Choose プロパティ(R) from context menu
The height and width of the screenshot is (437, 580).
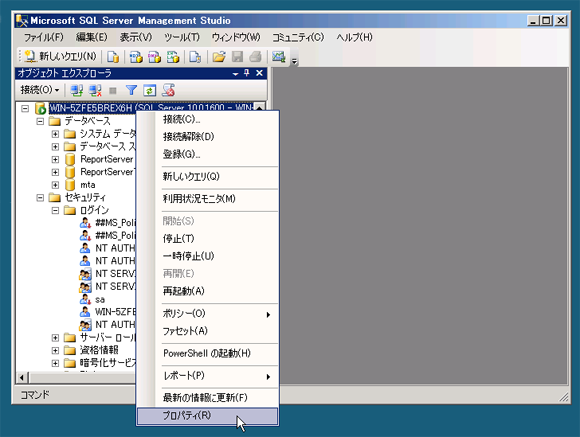click(208, 416)
